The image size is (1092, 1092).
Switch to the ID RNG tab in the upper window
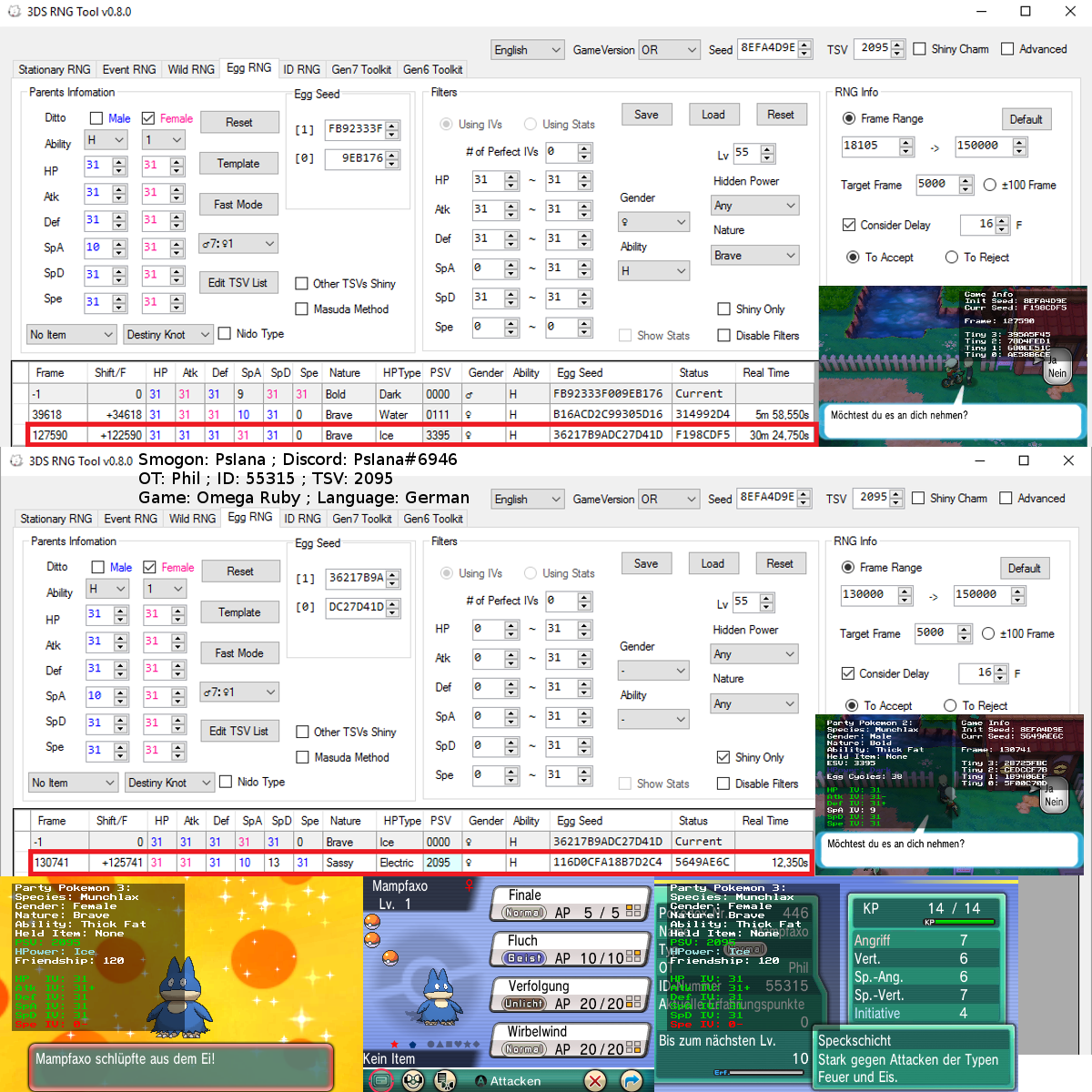click(301, 69)
